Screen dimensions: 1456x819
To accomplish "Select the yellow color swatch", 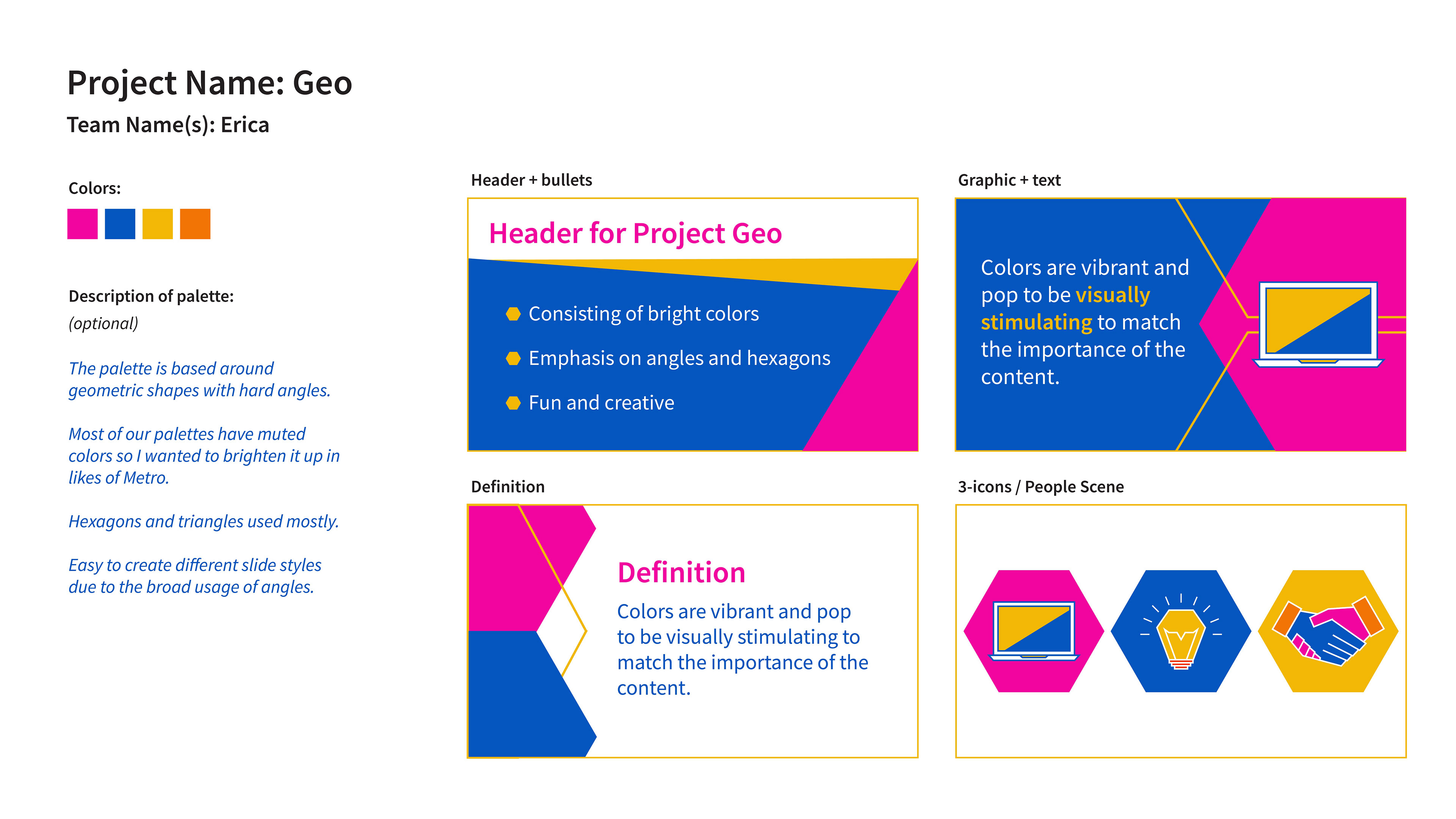I will tap(158, 224).
